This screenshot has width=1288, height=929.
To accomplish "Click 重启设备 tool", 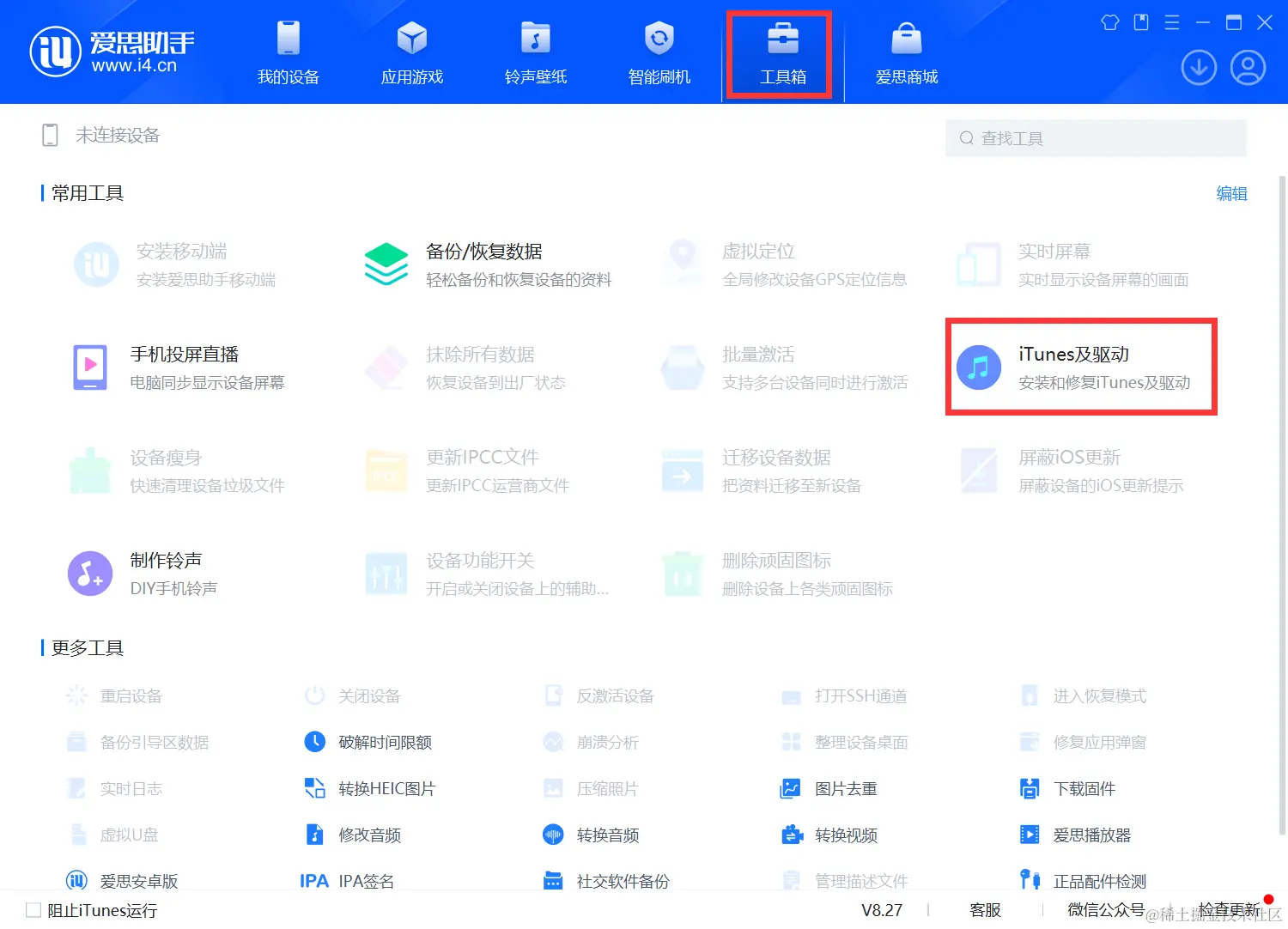I will tap(113, 695).
